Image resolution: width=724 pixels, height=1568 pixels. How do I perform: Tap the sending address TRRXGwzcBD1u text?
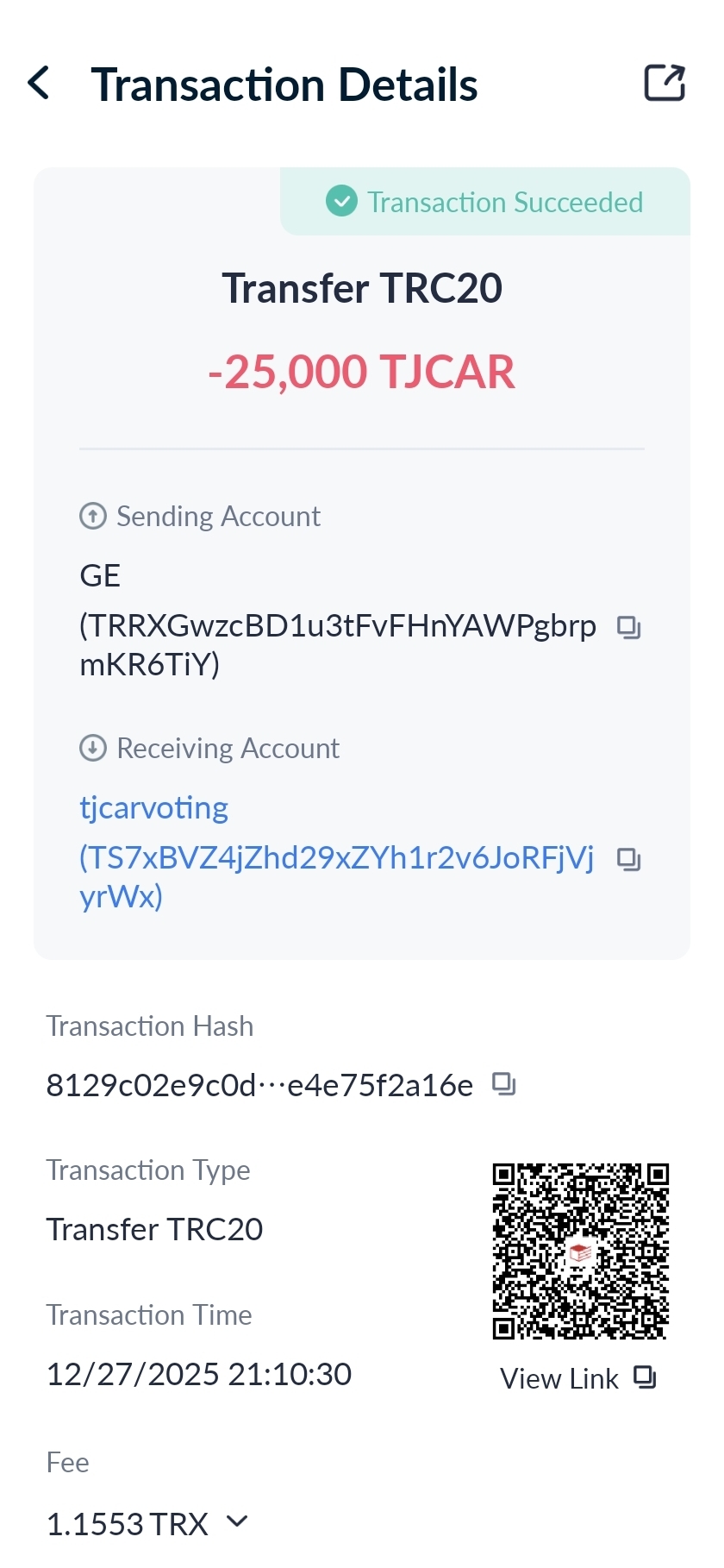(337, 626)
